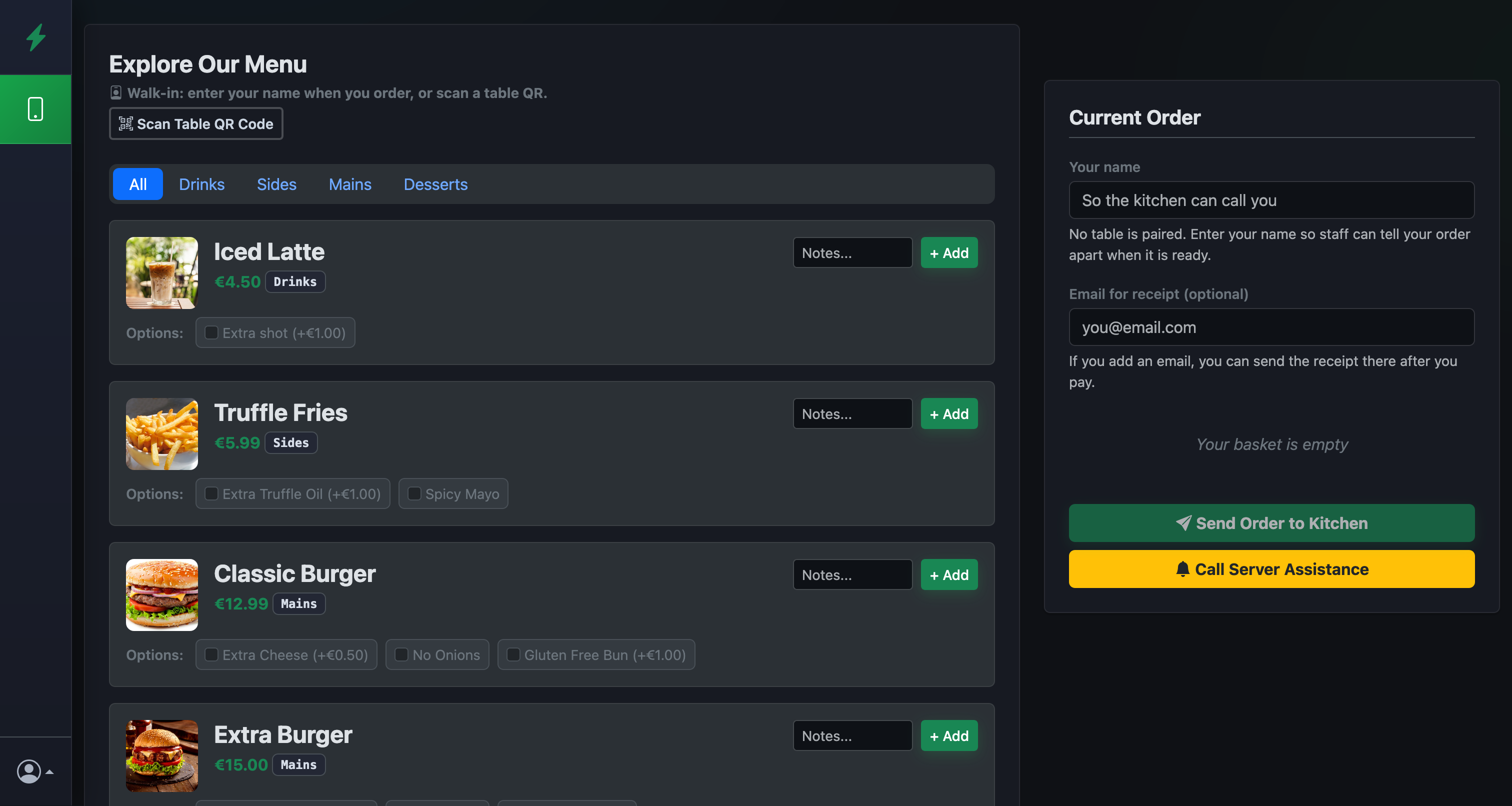The height and width of the screenshot is (806, 1512).
Task: Switch to the Mains tab
Action: click(350, 184)
